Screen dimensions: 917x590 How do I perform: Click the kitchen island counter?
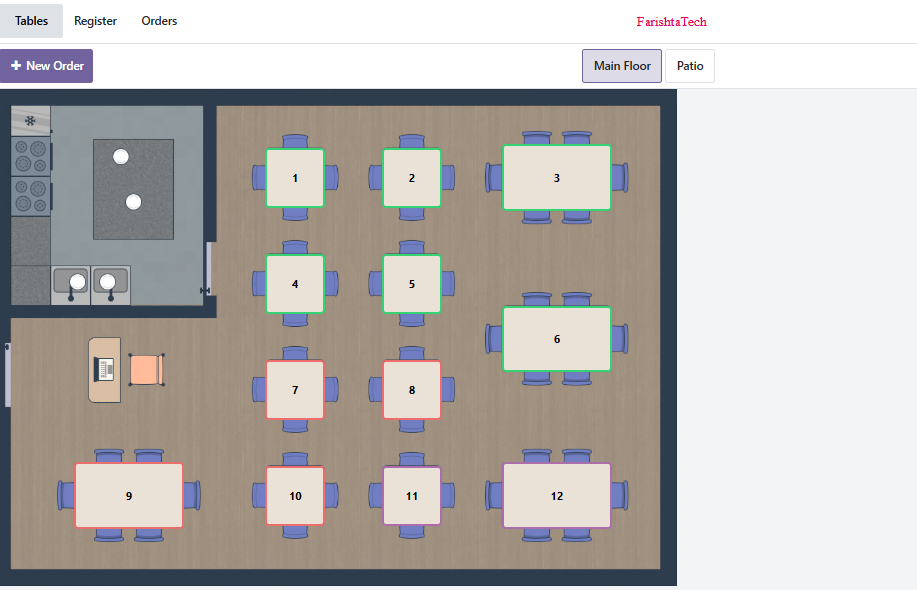coord(133,189)
